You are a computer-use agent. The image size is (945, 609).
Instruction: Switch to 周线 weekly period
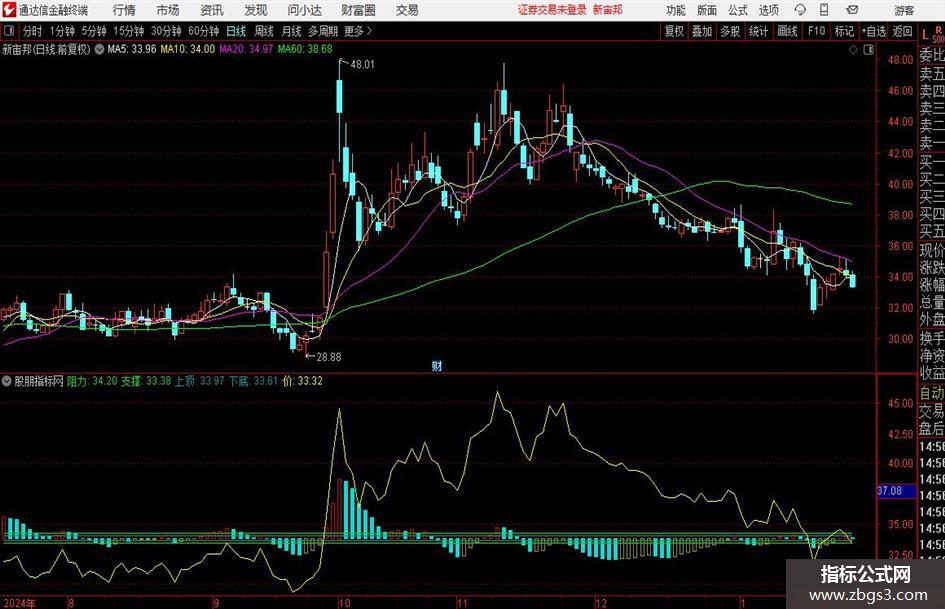tap(264, 31)
